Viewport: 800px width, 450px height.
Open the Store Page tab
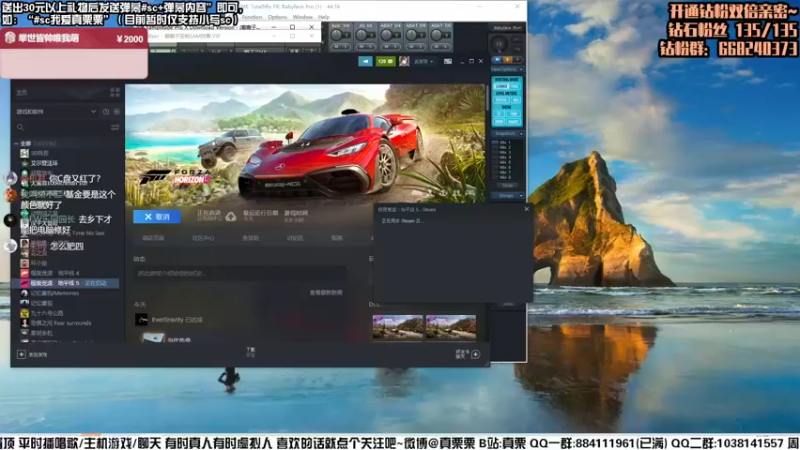(x=153, y=238)
